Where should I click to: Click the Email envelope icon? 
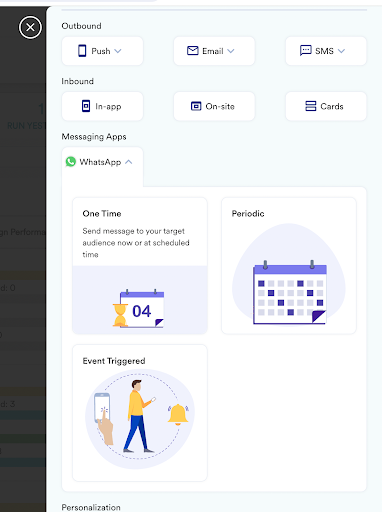[193, 51]
